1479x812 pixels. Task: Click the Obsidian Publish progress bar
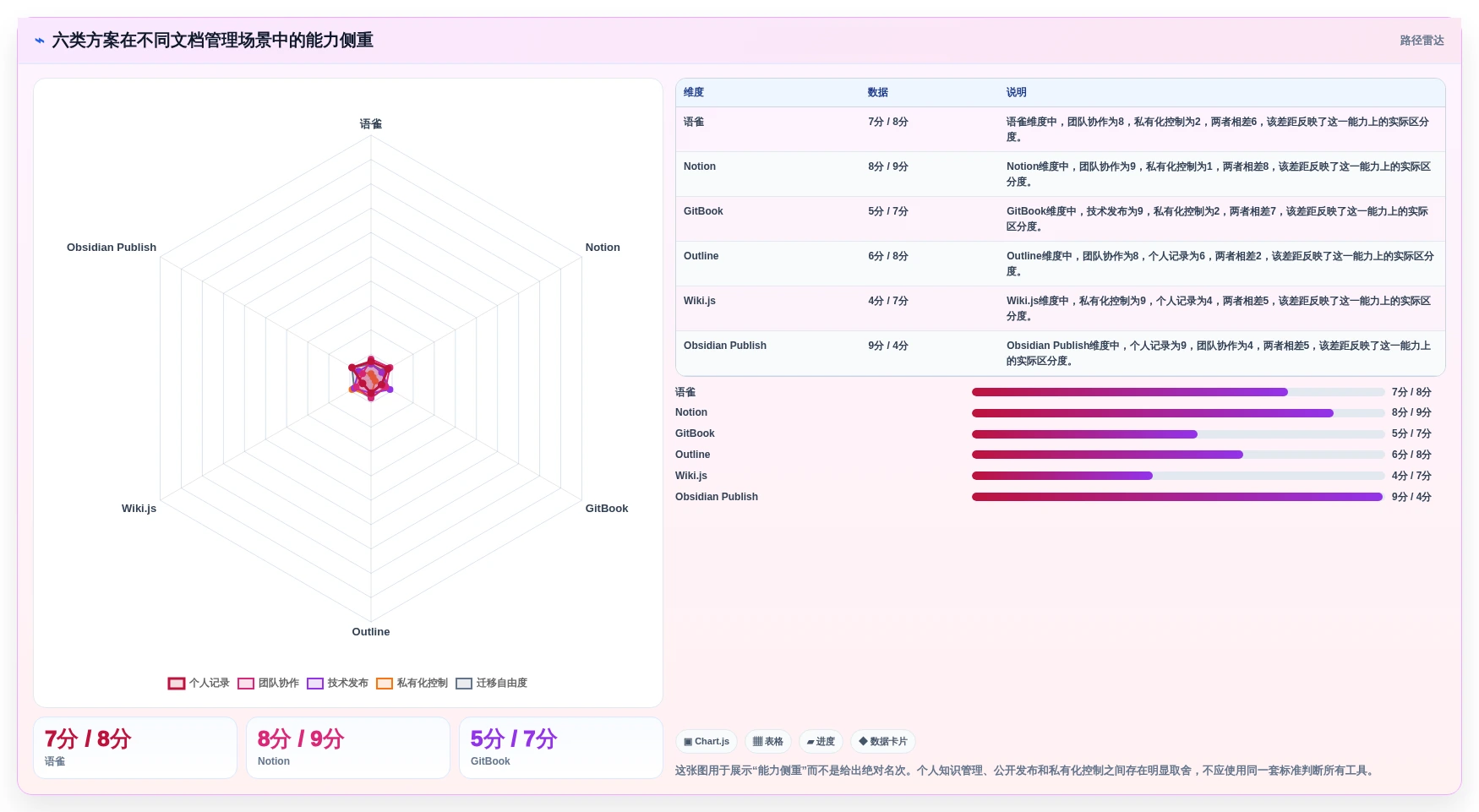1178,497
